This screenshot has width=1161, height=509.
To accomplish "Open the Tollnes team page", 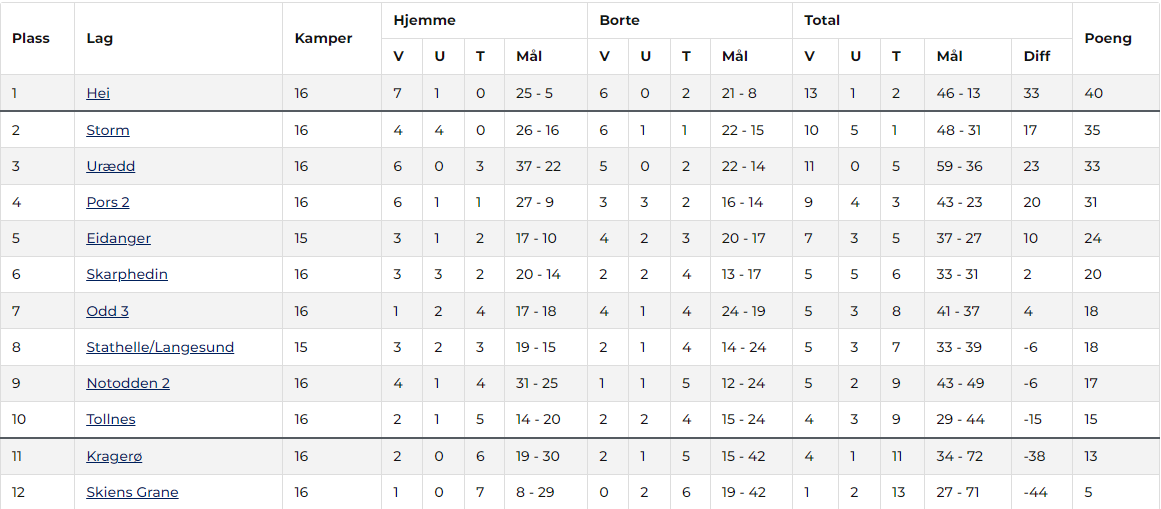I will click(x=110, y=419).
